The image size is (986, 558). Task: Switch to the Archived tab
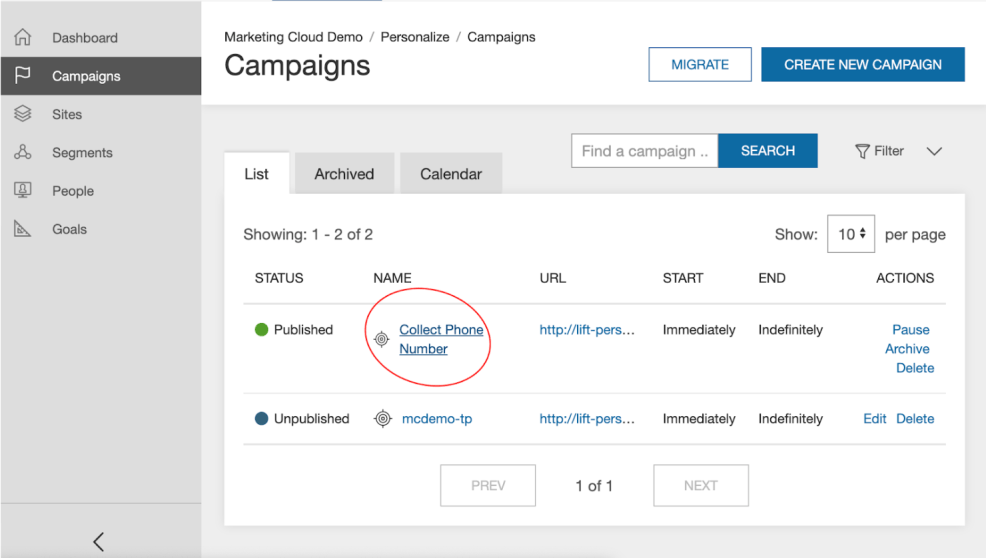344,174
